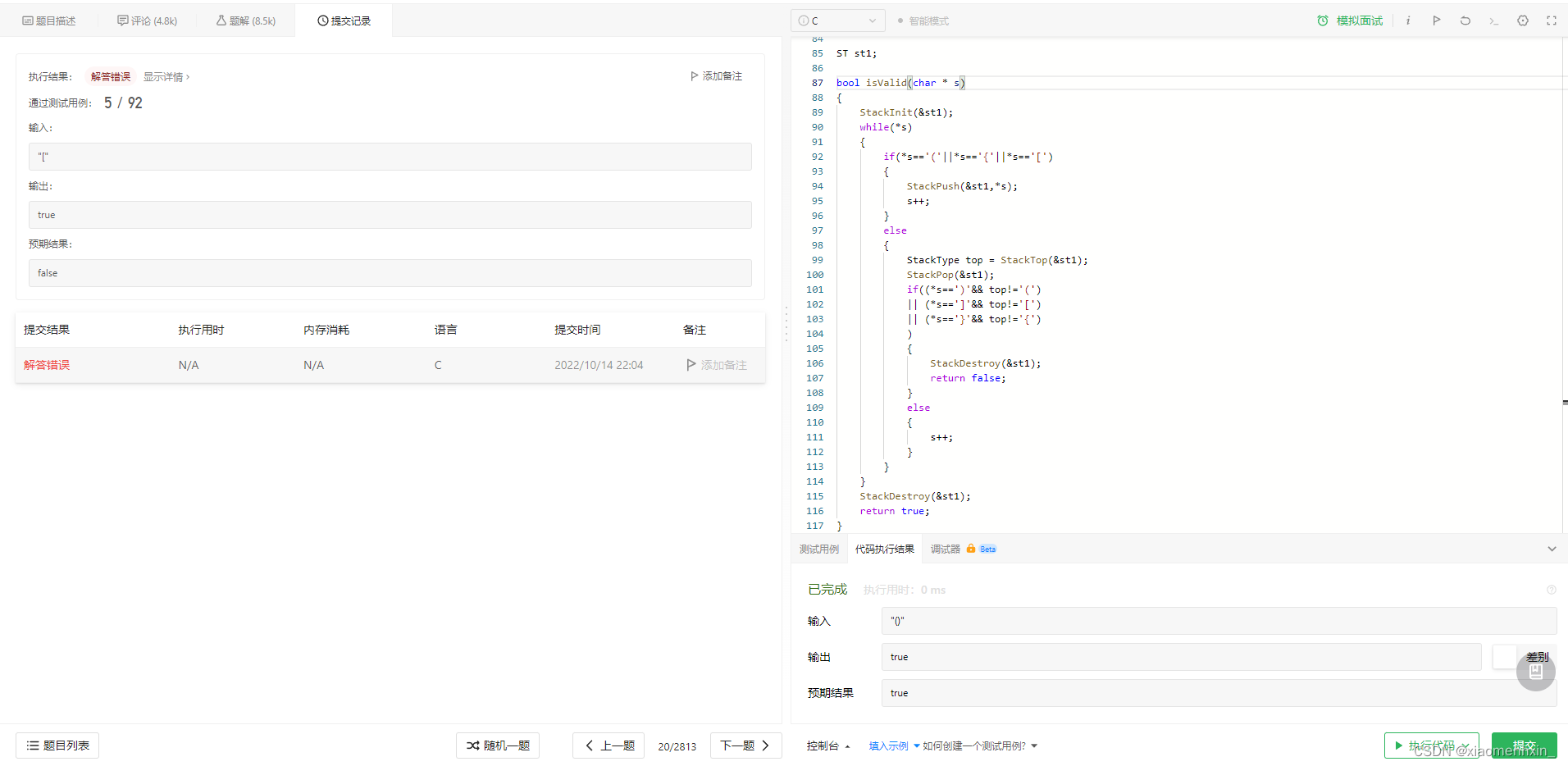Click the flag note icon in editor toolbar
The image size is (1568, 766).
coord(1437,21)
